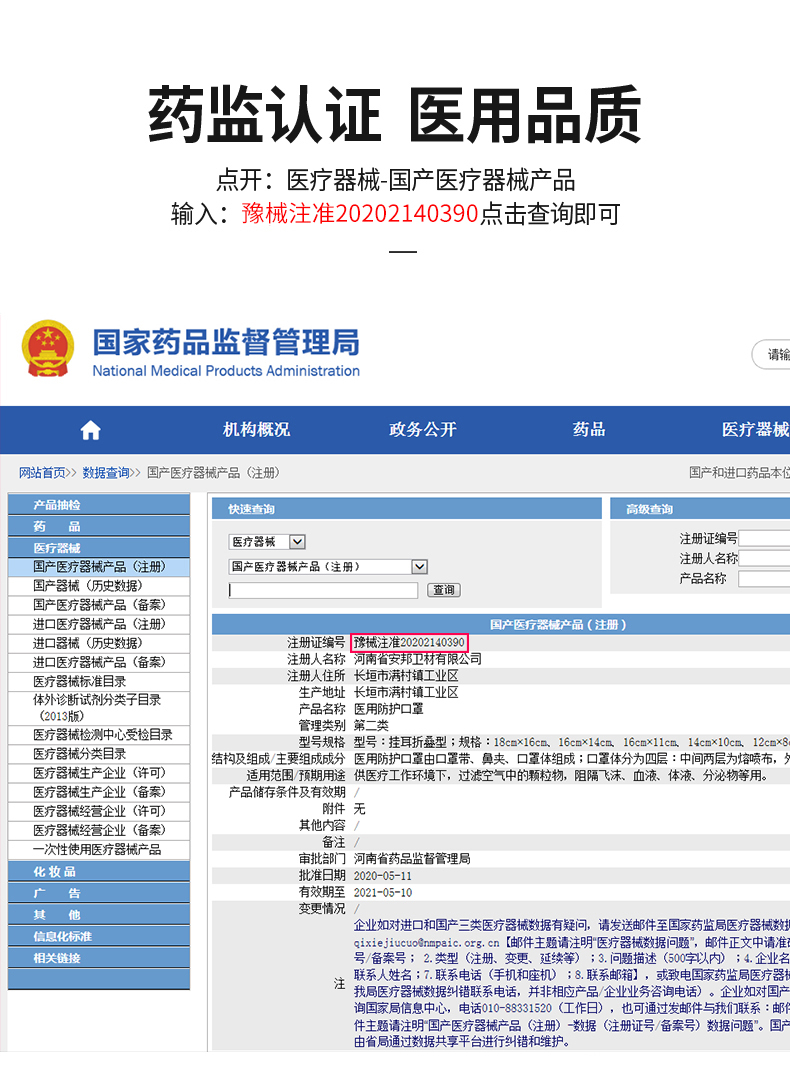790x1092 pixels.
Task: Click registration number 豫械注准20202140390 in table
Action: click(x=409, y=642)
